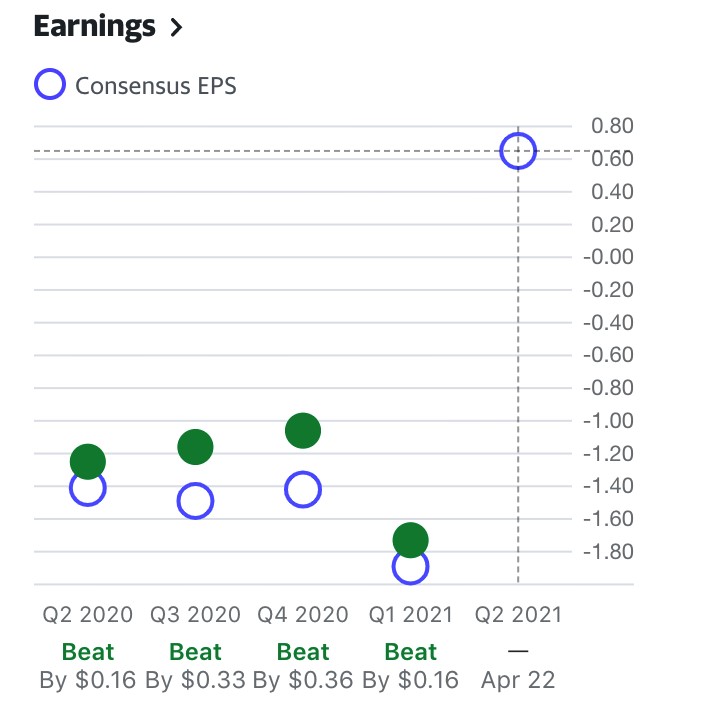The height and width of the screenshot is (710, 712).
Task: Click the green actual EPS dot for Q2 2020
Action: pyautogui.click(x=88, y=461)
